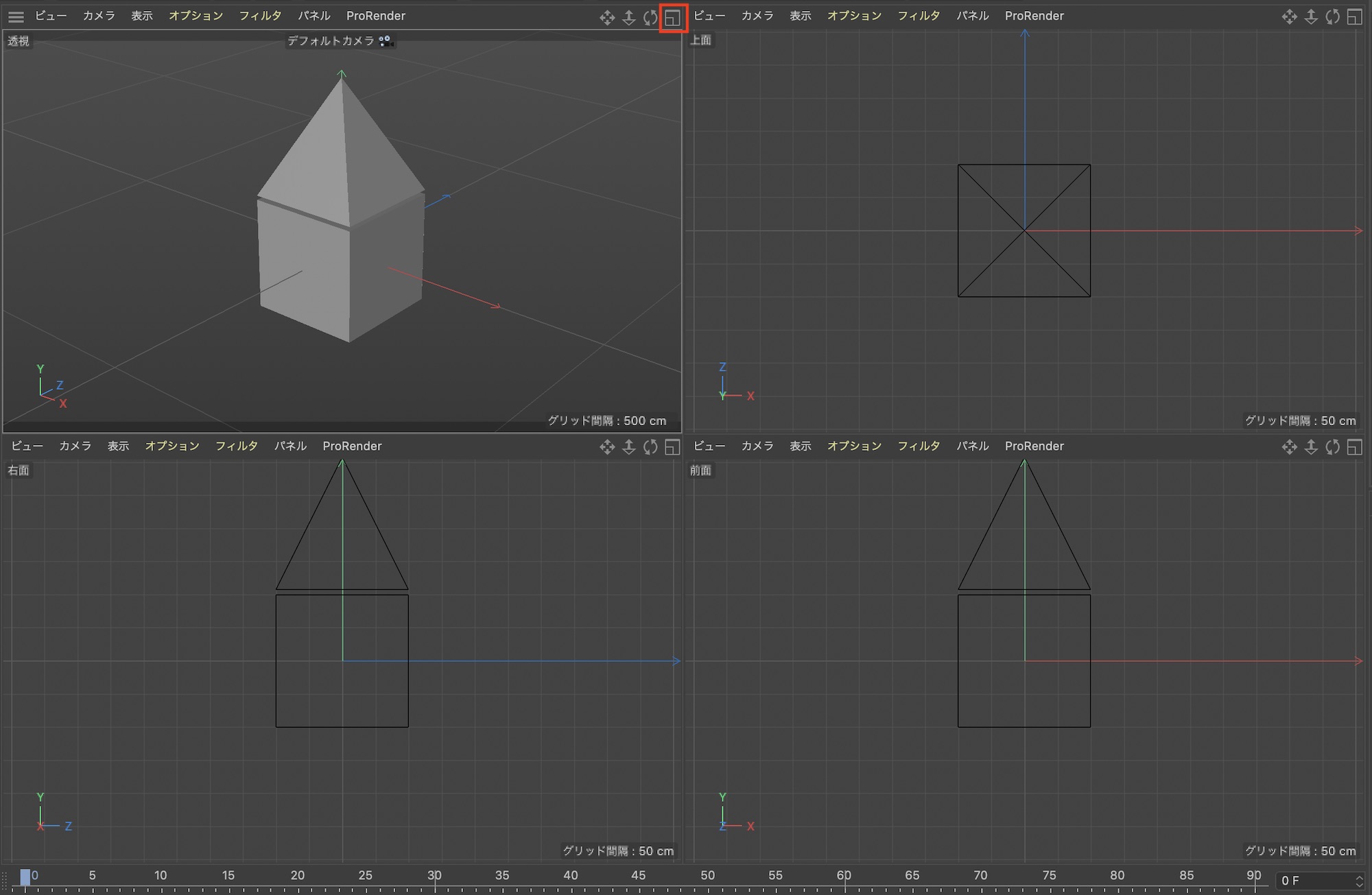This screenshot has width=1372, height=895.
Task: Click the timeline playhead slider at frame 0
Action: [25, 876]
